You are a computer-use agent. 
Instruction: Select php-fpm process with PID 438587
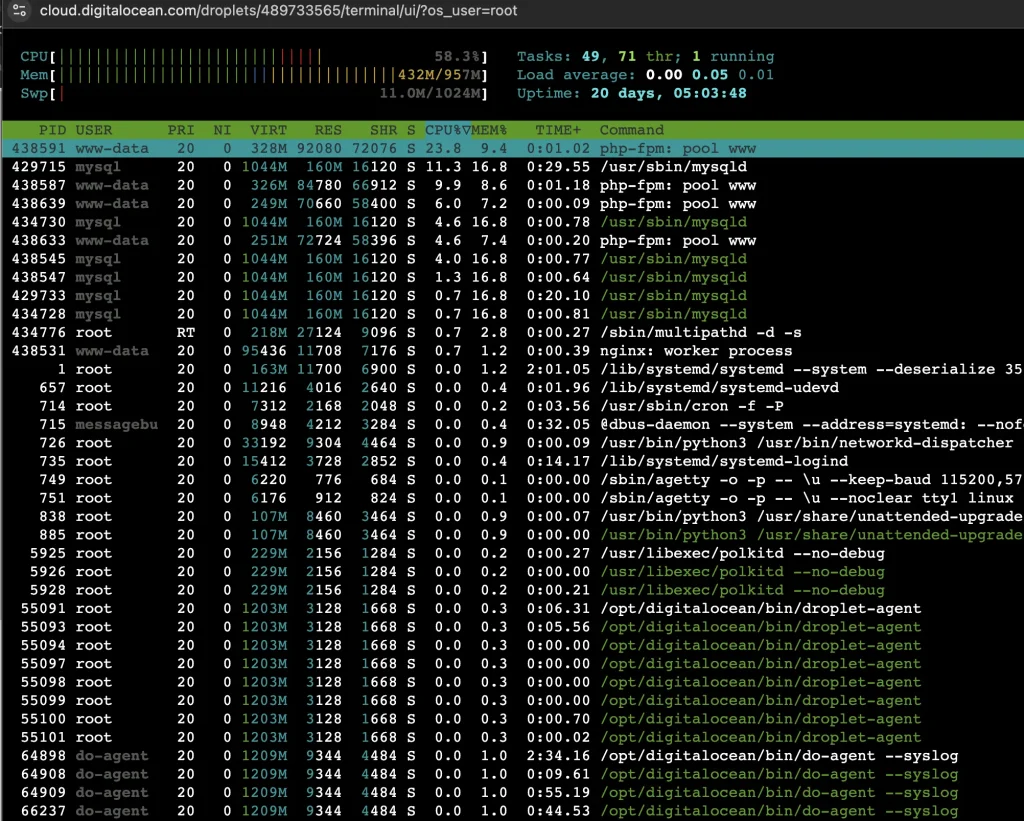[x=512, y=185]
